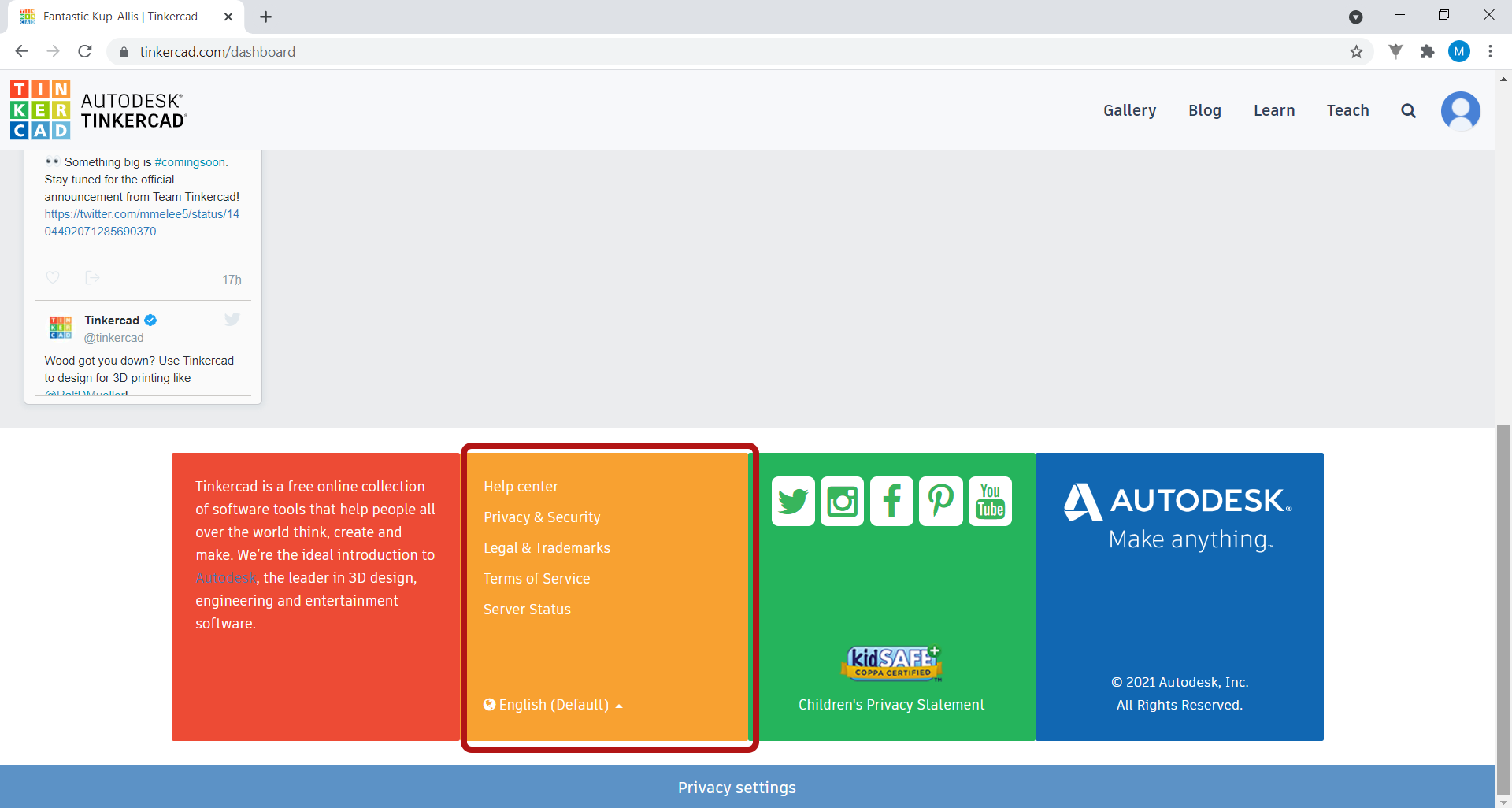Open Chrome's three-dot menu
The width and height of the screenshot is (1512, 808).
pyautogui.click(x=1490, y=52)
